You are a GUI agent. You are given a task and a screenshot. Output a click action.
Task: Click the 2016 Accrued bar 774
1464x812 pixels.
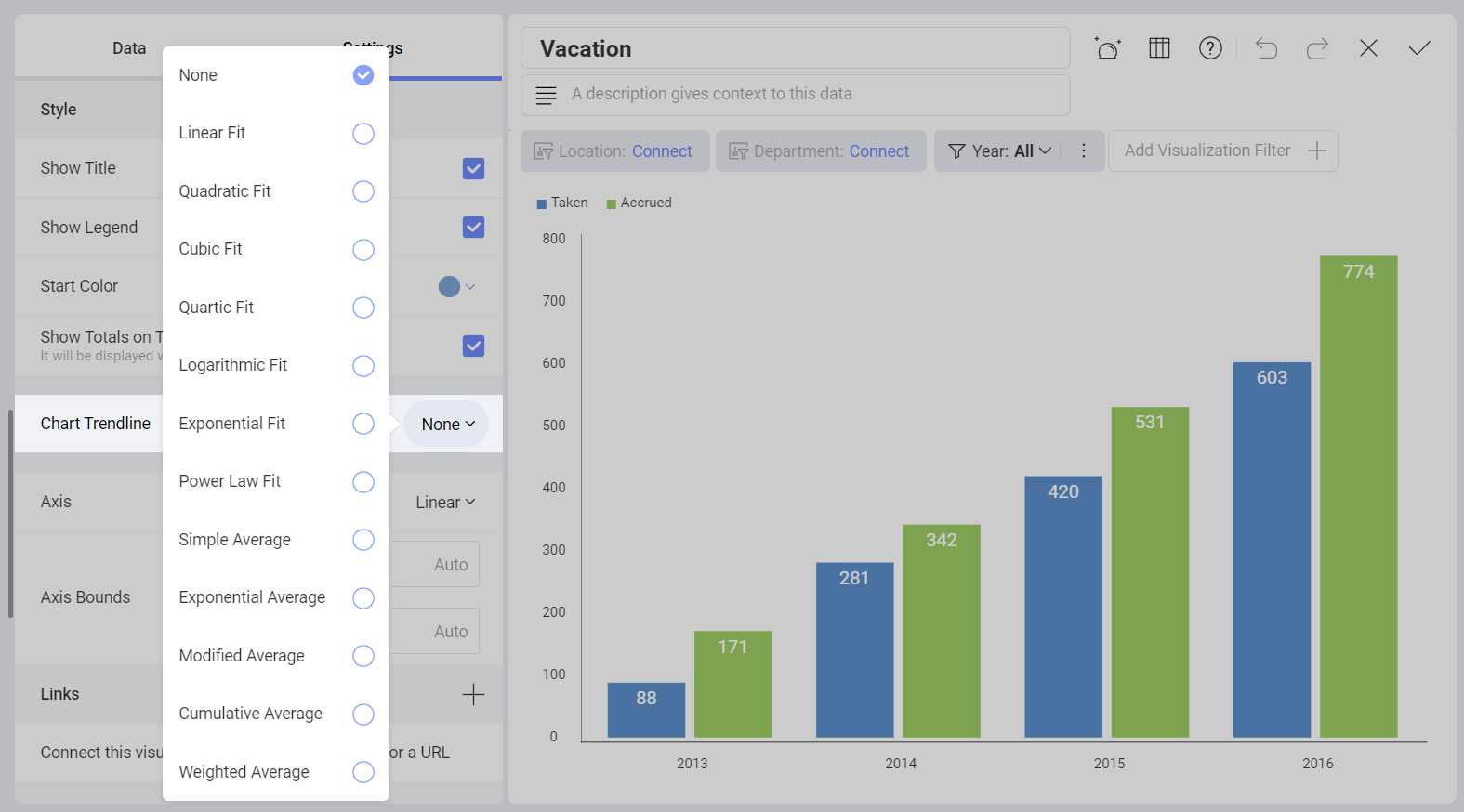point(1358,497)
